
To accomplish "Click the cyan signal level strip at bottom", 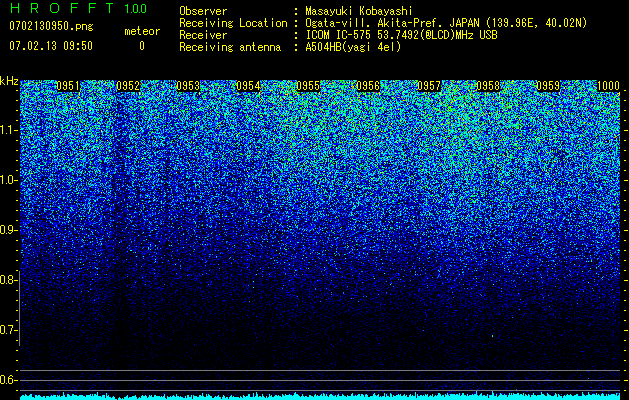I will coord(320,396).
